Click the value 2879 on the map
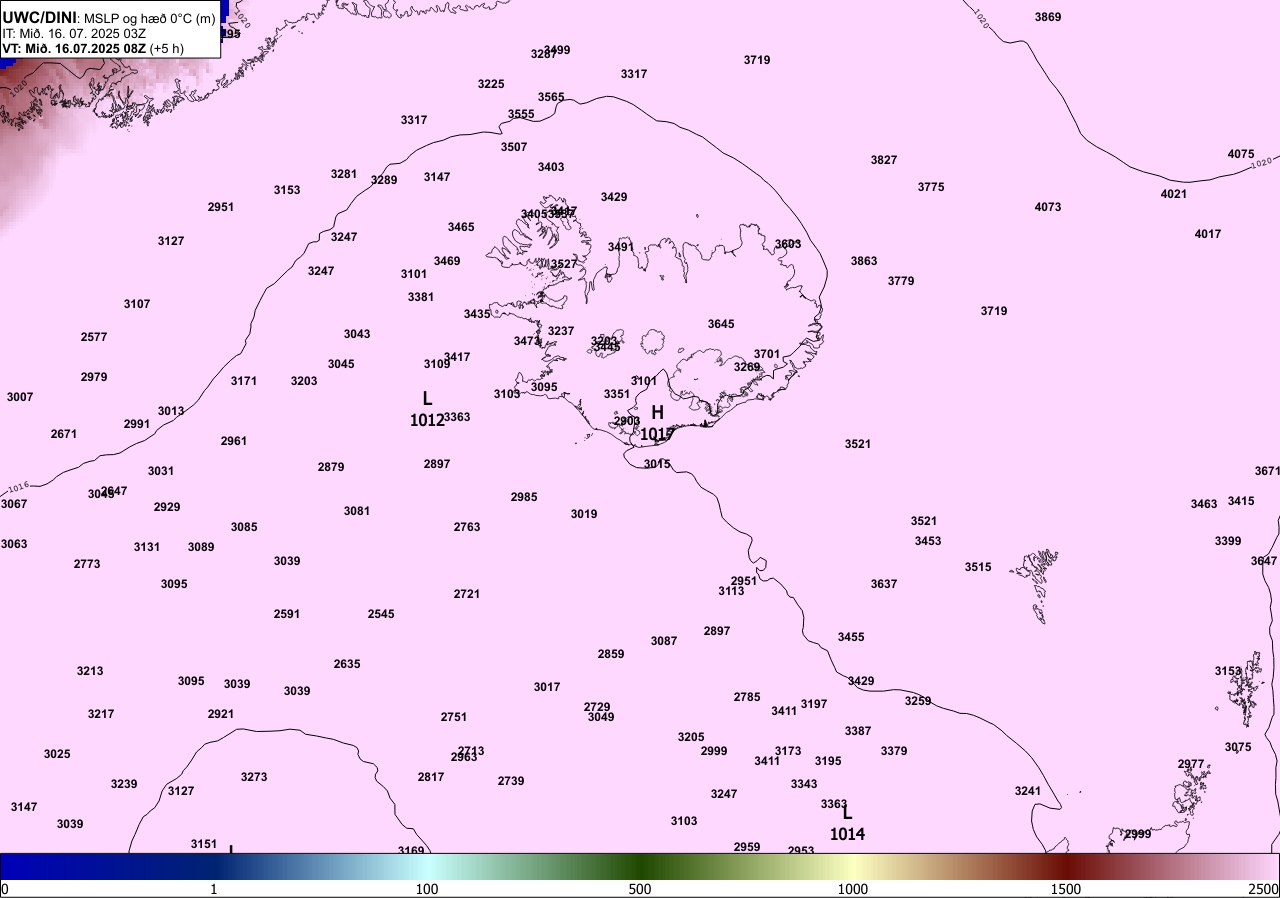 (x=331, y=467)
